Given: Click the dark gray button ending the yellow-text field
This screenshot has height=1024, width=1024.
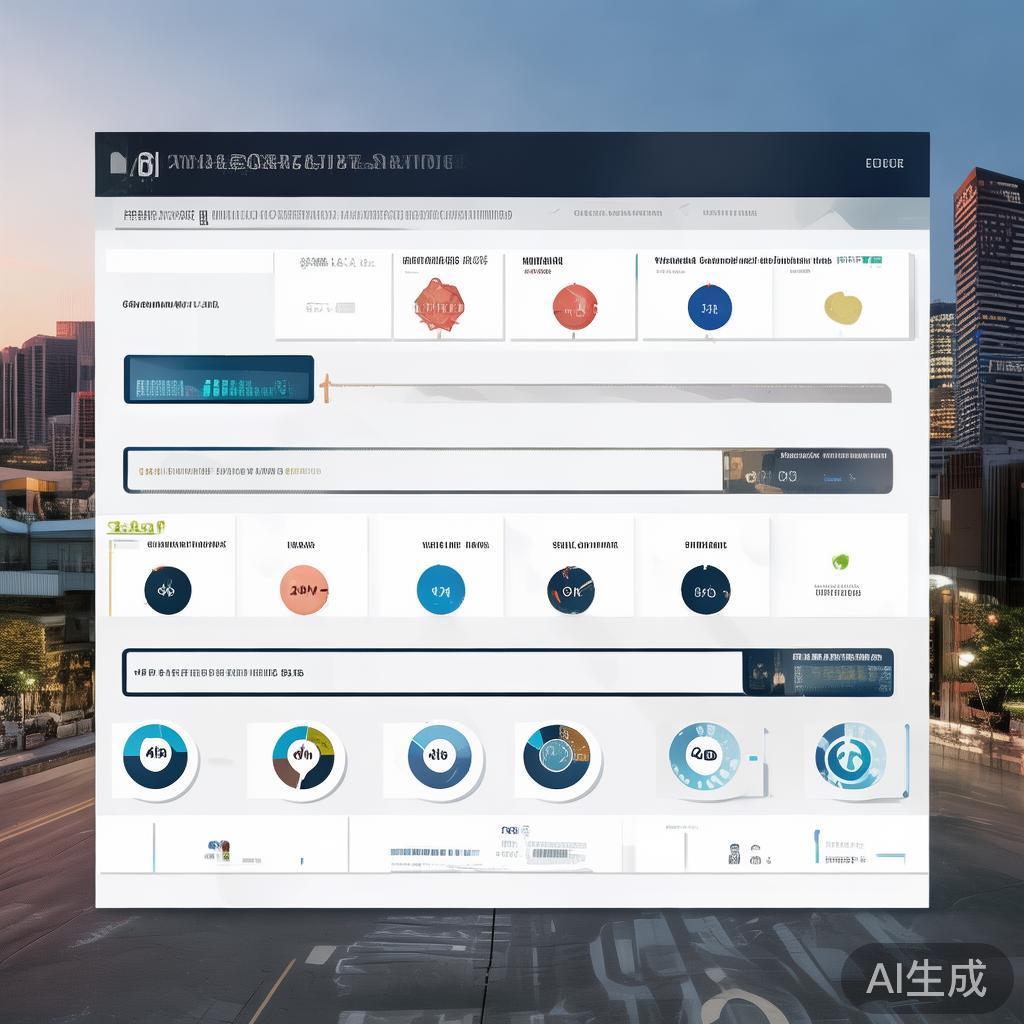Looking at the screenshot, I should [x=808, y=471].
